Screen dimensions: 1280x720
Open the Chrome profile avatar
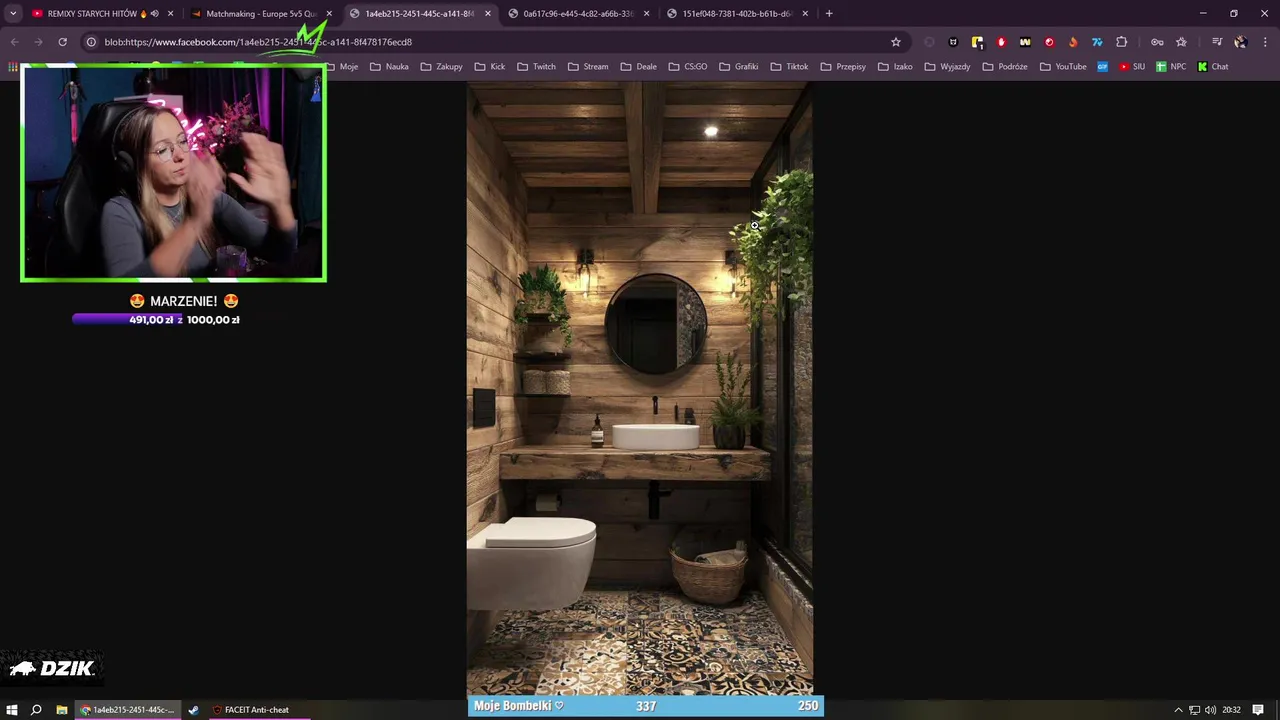point(1240,42)
